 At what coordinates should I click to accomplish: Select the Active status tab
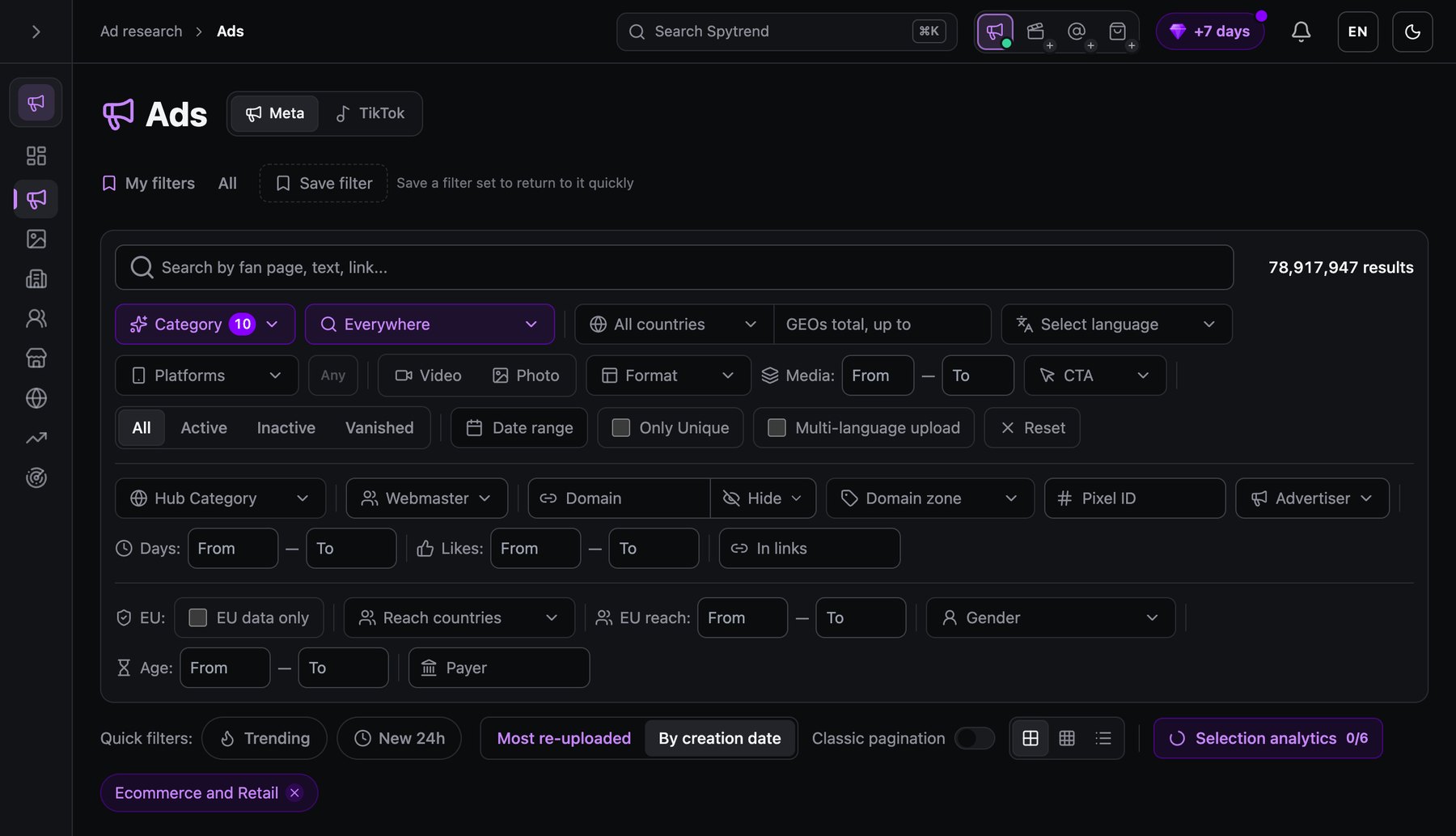204,427
